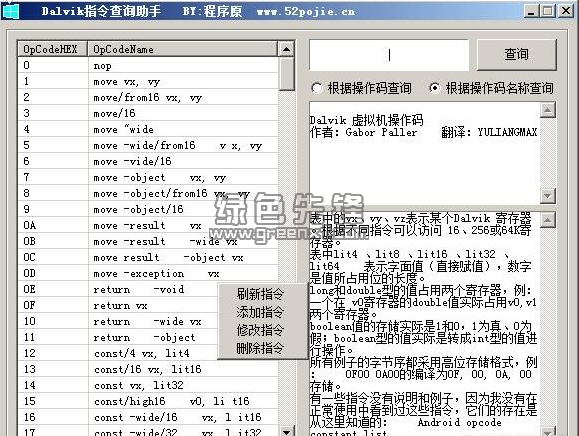
Task: Click the app icon in title bar
Action: point(10,10)
